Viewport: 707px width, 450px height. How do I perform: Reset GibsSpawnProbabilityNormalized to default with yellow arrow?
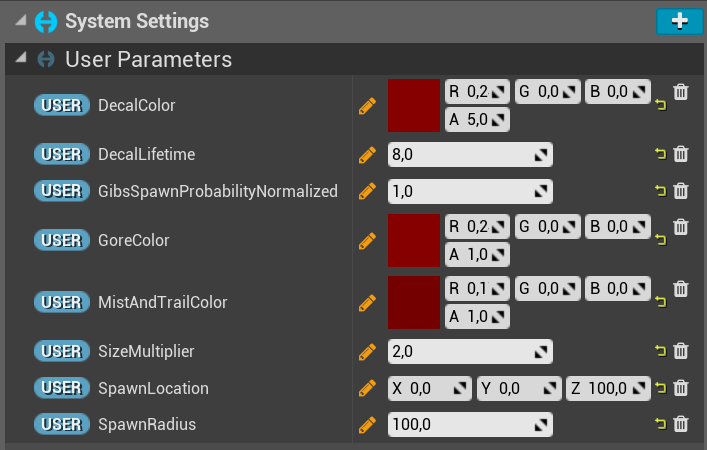[x=661, y=191]
